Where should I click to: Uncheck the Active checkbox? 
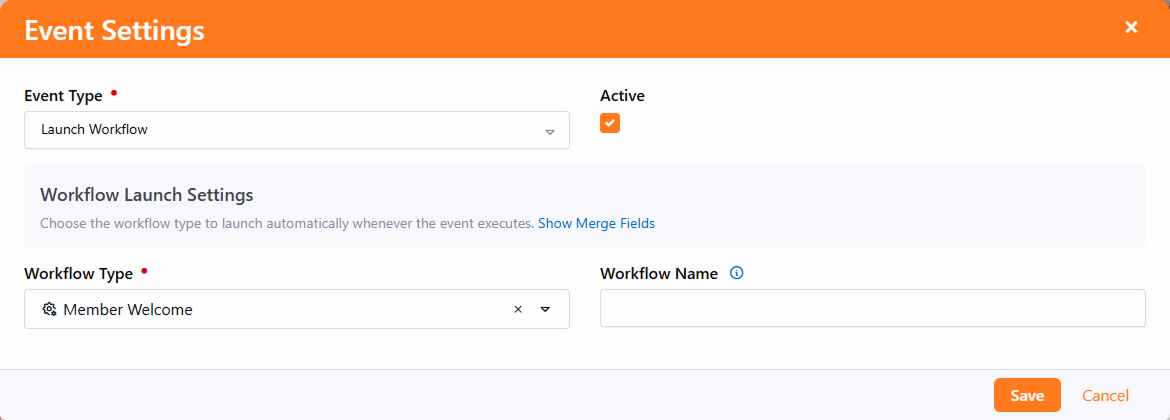(x=610, y=123)
